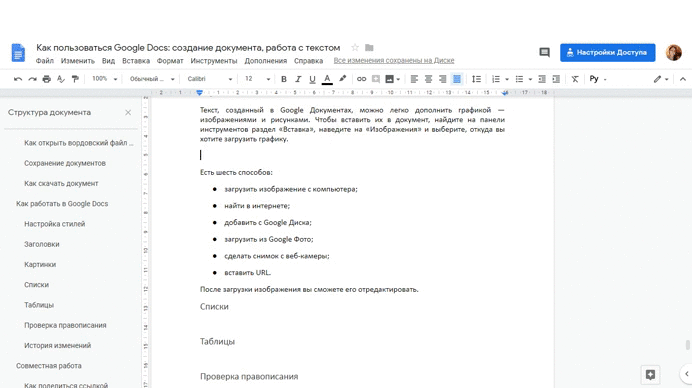Viewport: 692px width, 388px height.
Task: Open the Инструменты menu
Action: pyautogui.click(x=214, y=61)
